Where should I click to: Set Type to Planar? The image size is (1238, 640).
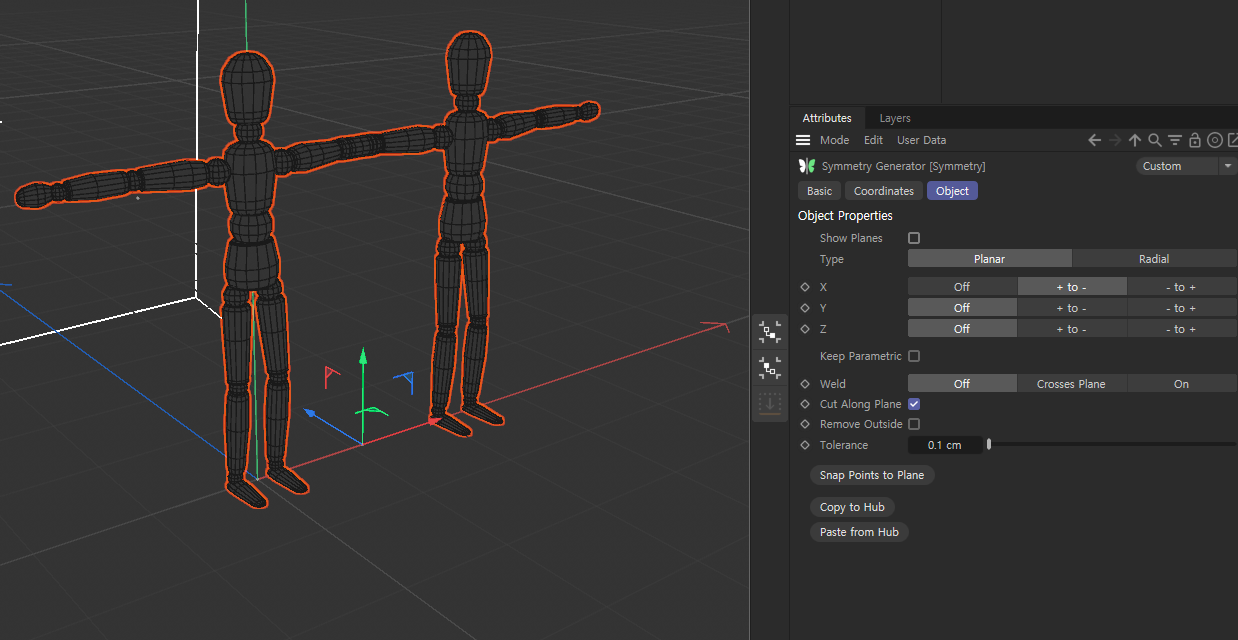[989, 259]
